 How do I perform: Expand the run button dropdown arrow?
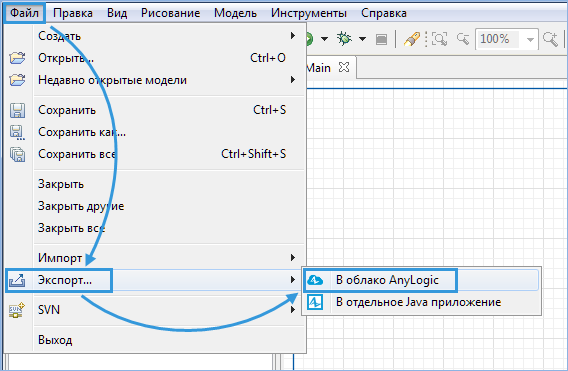(324, 39)
